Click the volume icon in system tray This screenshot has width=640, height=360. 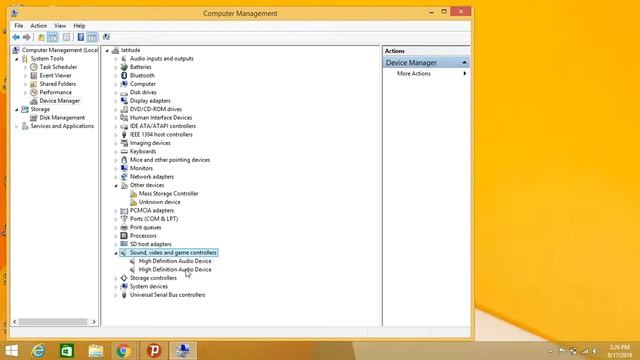click(595, 351)
